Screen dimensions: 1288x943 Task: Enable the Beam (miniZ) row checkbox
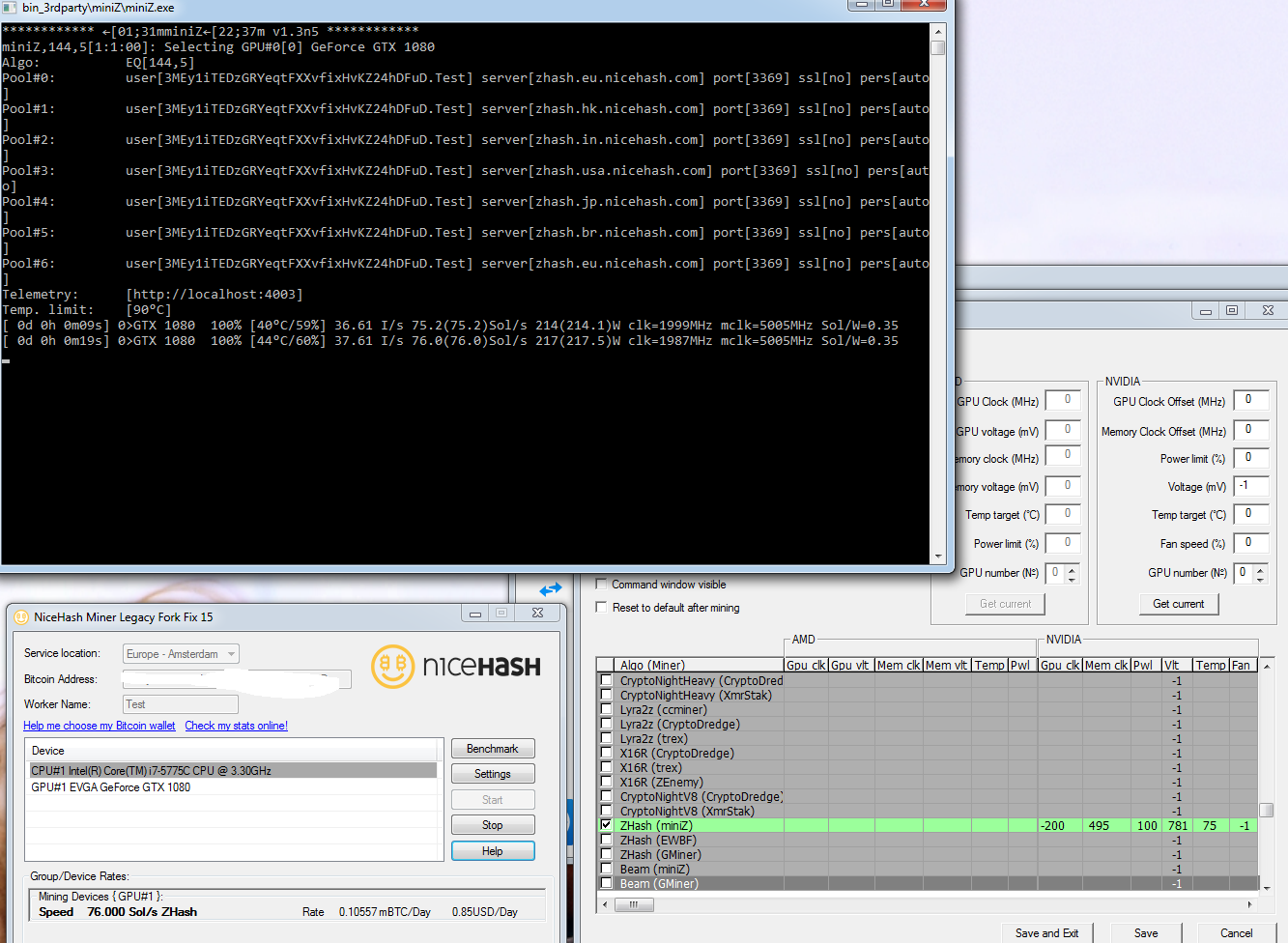[x=606, y=869]
